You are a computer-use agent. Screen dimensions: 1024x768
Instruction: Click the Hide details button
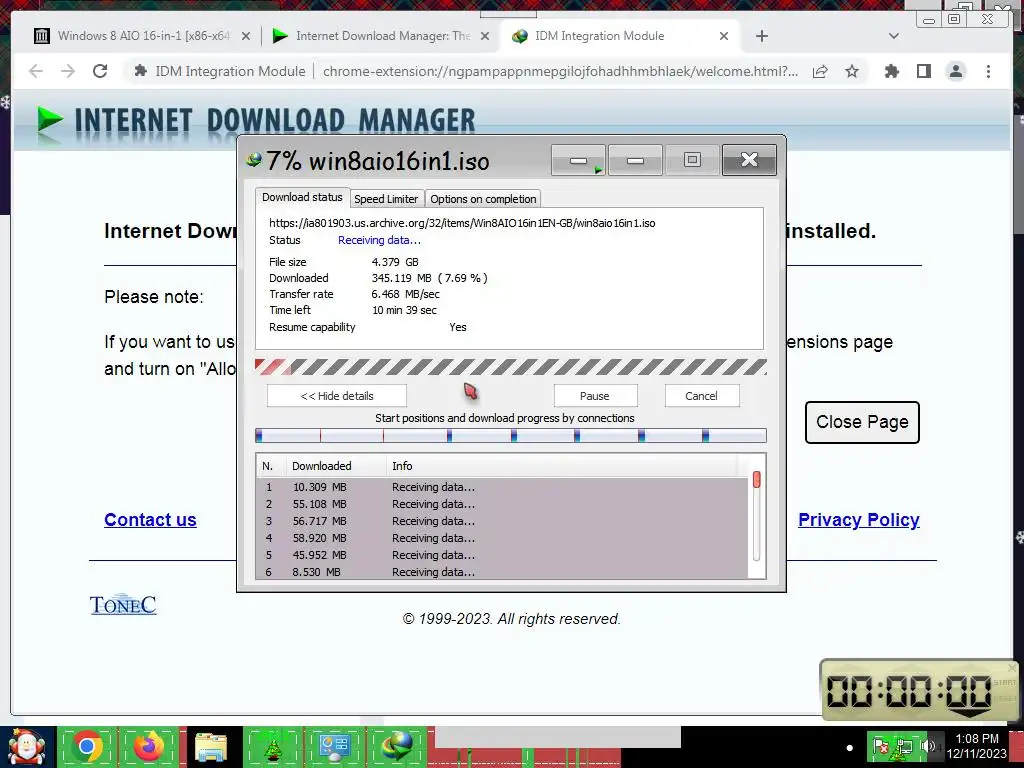point(337,396)
